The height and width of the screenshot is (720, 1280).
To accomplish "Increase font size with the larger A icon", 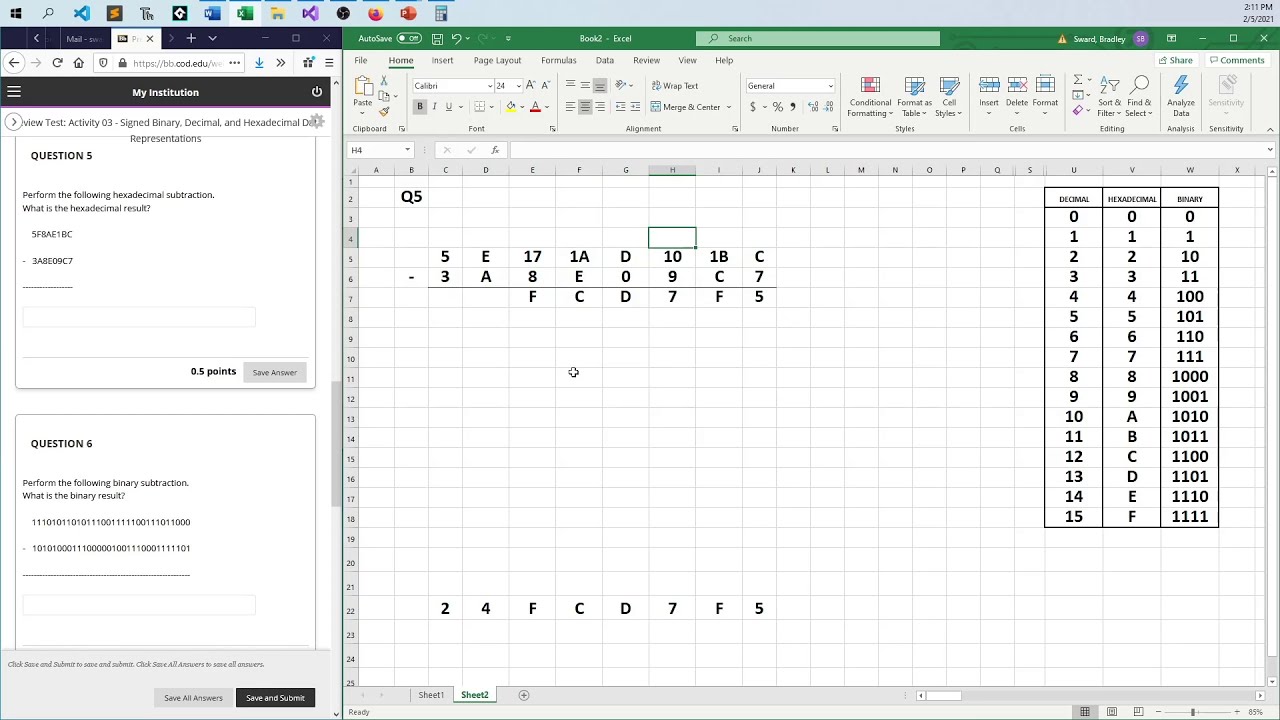I will click(530, 85).
